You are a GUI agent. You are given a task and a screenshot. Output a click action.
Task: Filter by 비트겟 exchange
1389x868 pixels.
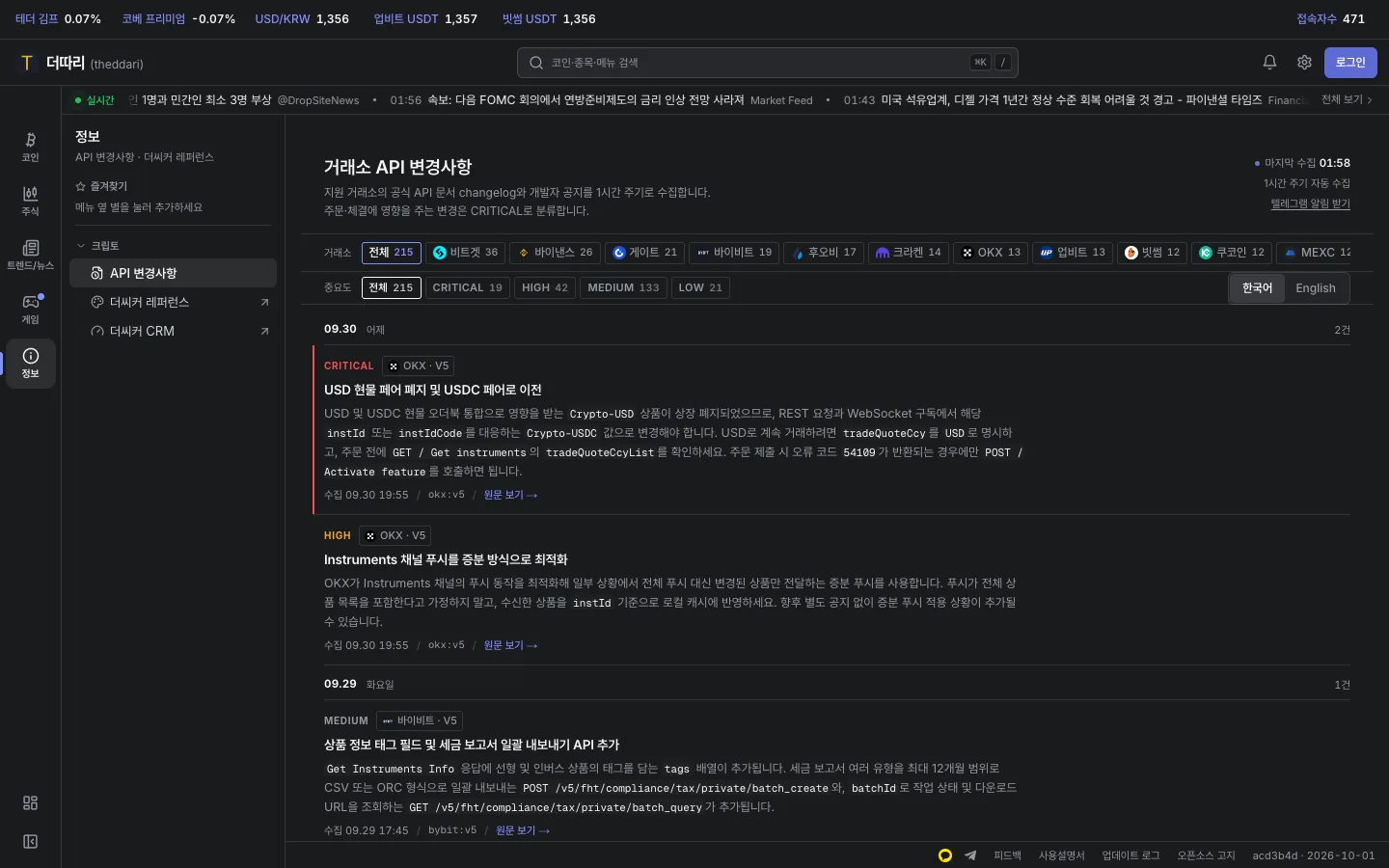coord(466,253)
